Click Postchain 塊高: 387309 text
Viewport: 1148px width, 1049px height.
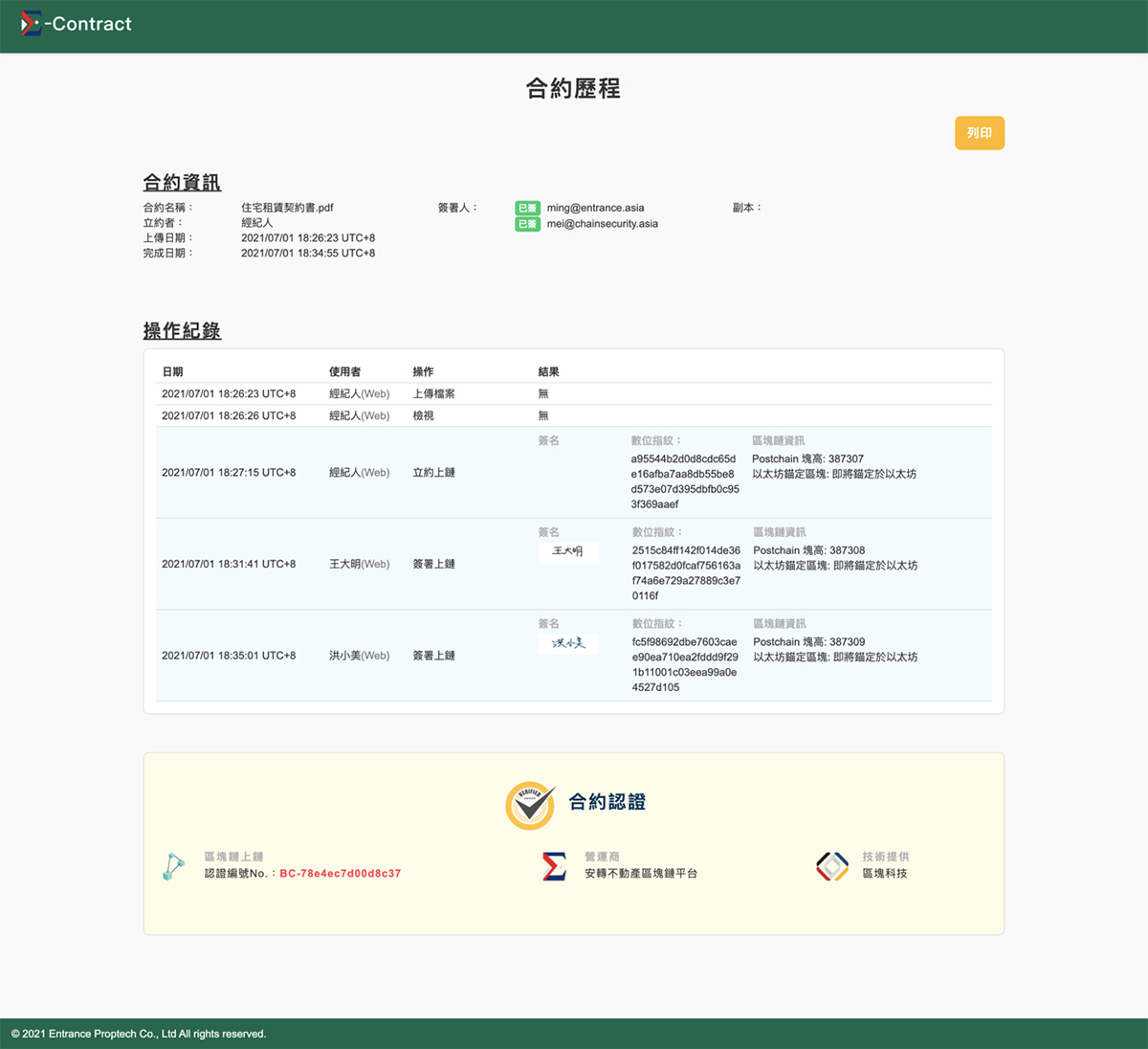(808, 642)
